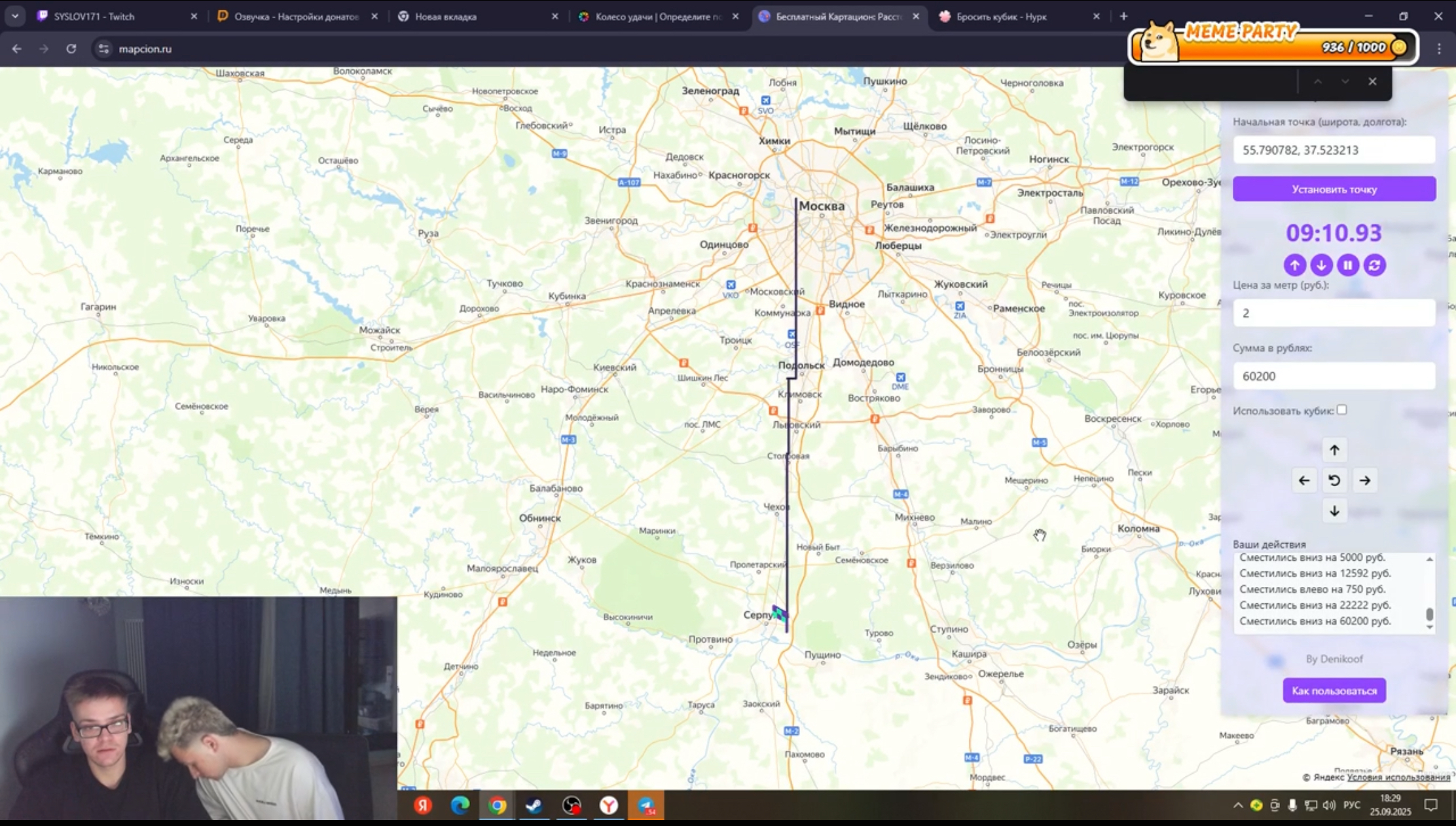Switch to Колесо удачи tab
The width and height of the screenshot is (1456, 826).
point(655,16)
